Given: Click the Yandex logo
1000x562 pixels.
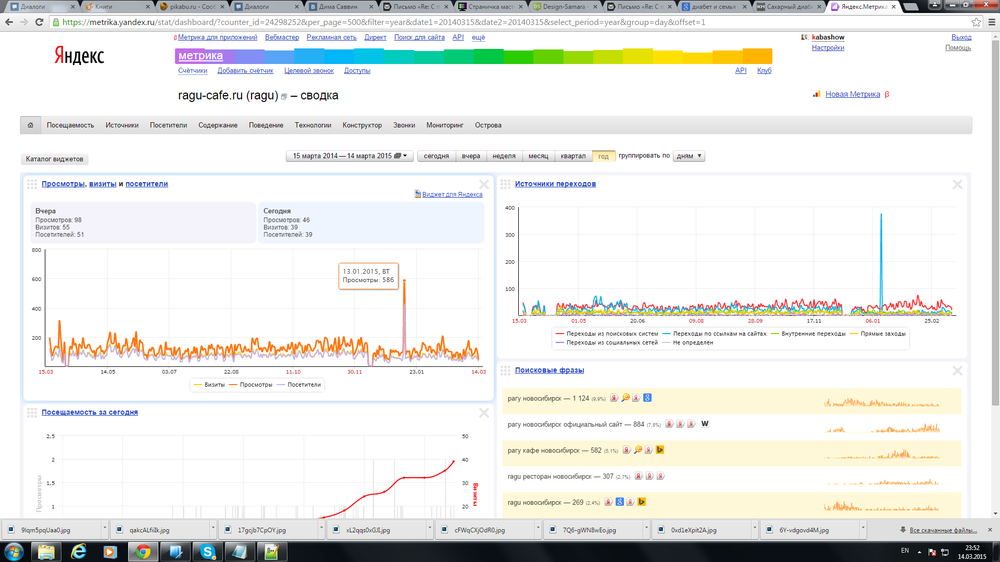Looking at the screenshot, I should [x=78, y=56].
